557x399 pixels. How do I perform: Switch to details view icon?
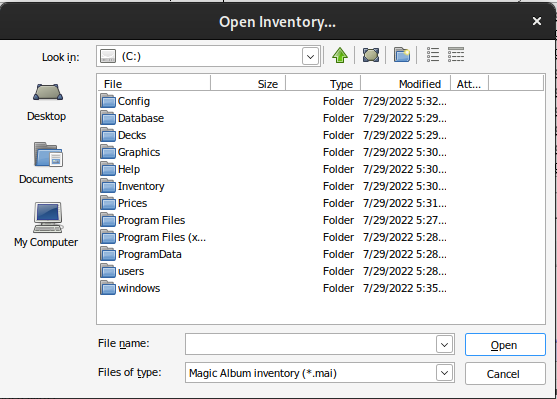pyautogui.click(x=456, y=55)
